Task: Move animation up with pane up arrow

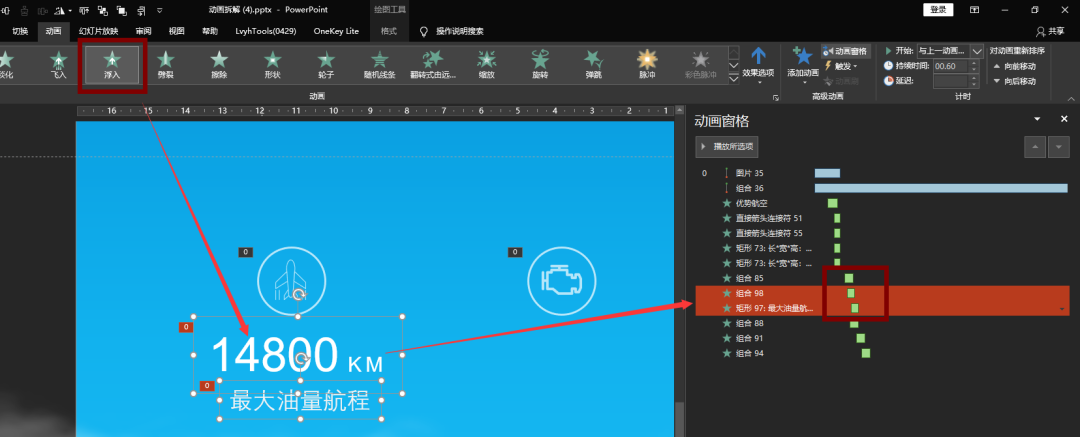Action: click(x=1035, y=147)
